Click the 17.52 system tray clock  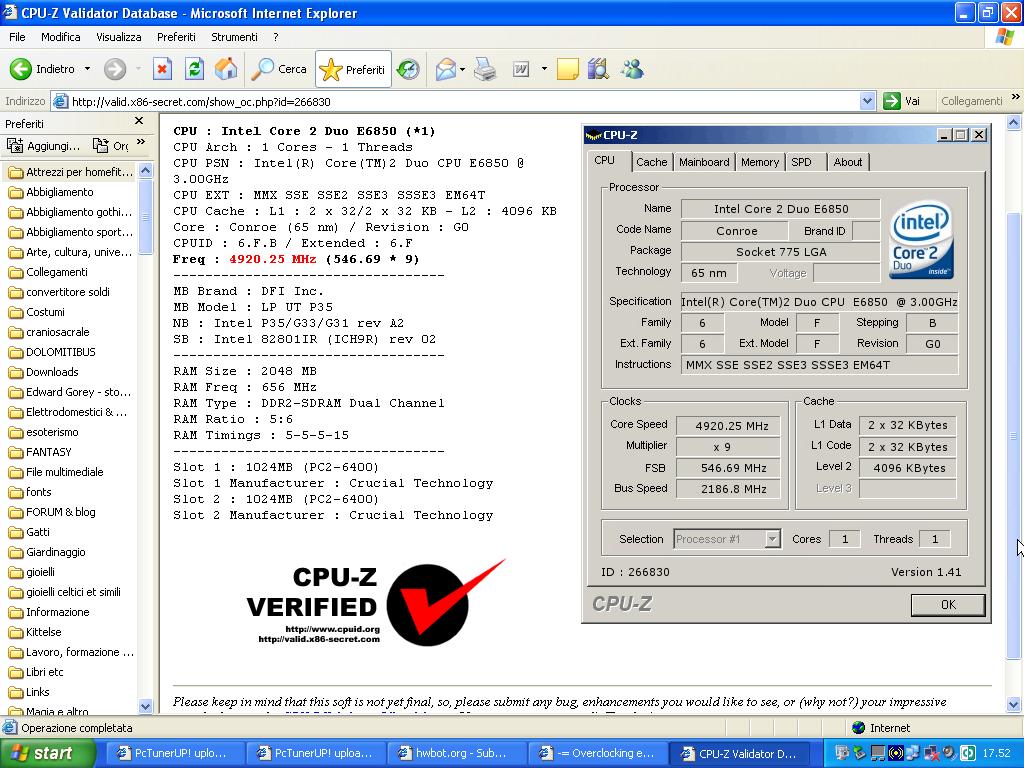[997, 754]
